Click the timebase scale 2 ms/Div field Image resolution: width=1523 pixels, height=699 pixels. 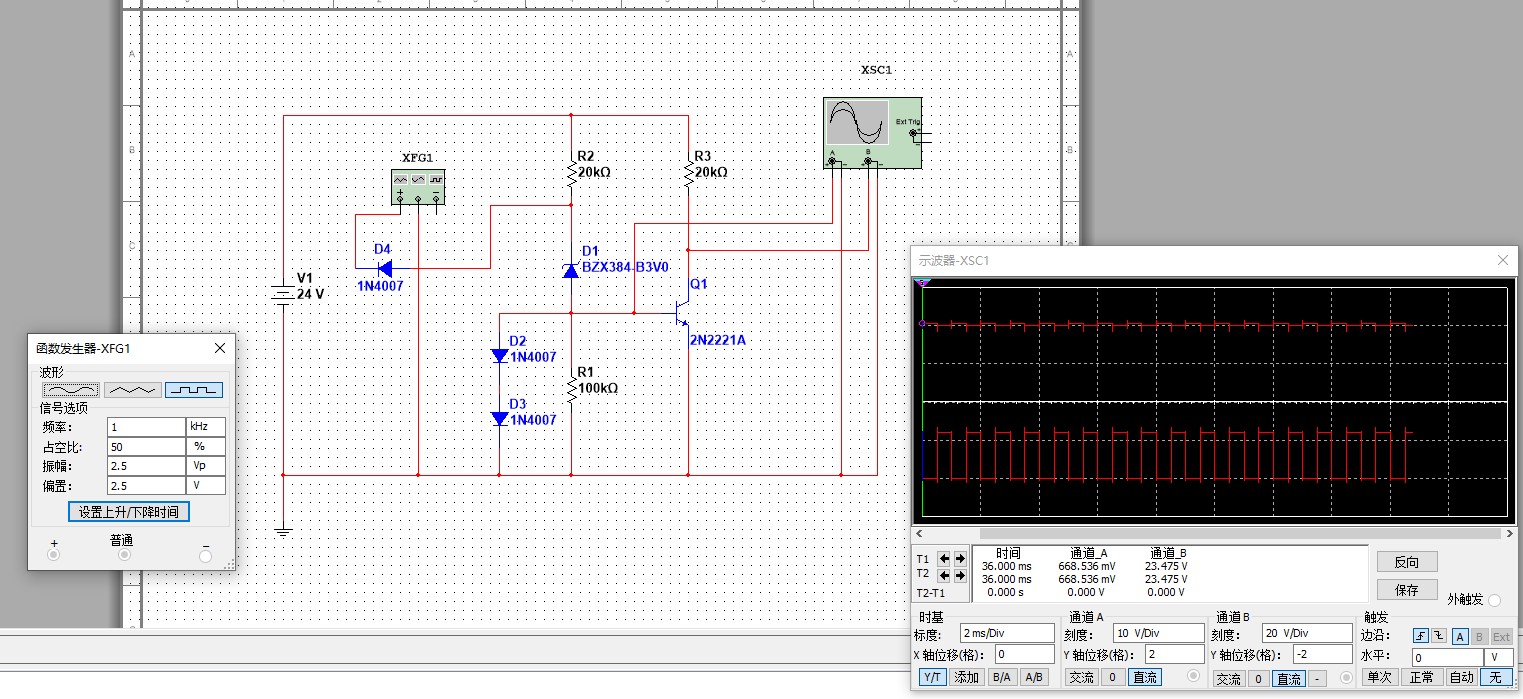(1007, 633)
